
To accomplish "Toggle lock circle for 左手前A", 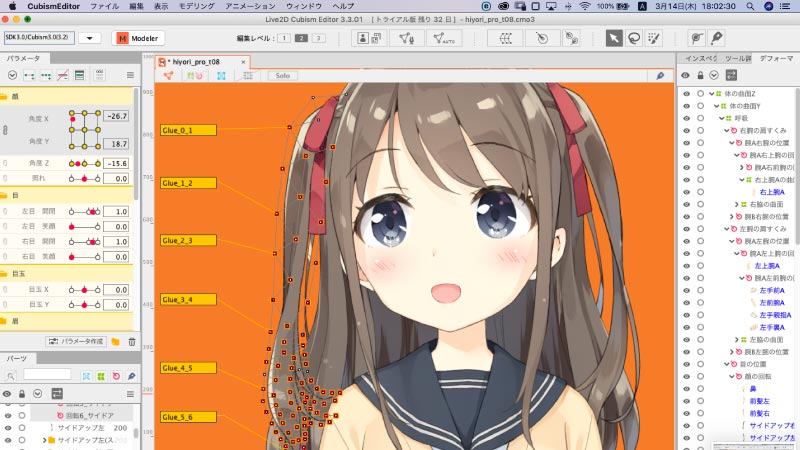I will (x=701, y=290).
